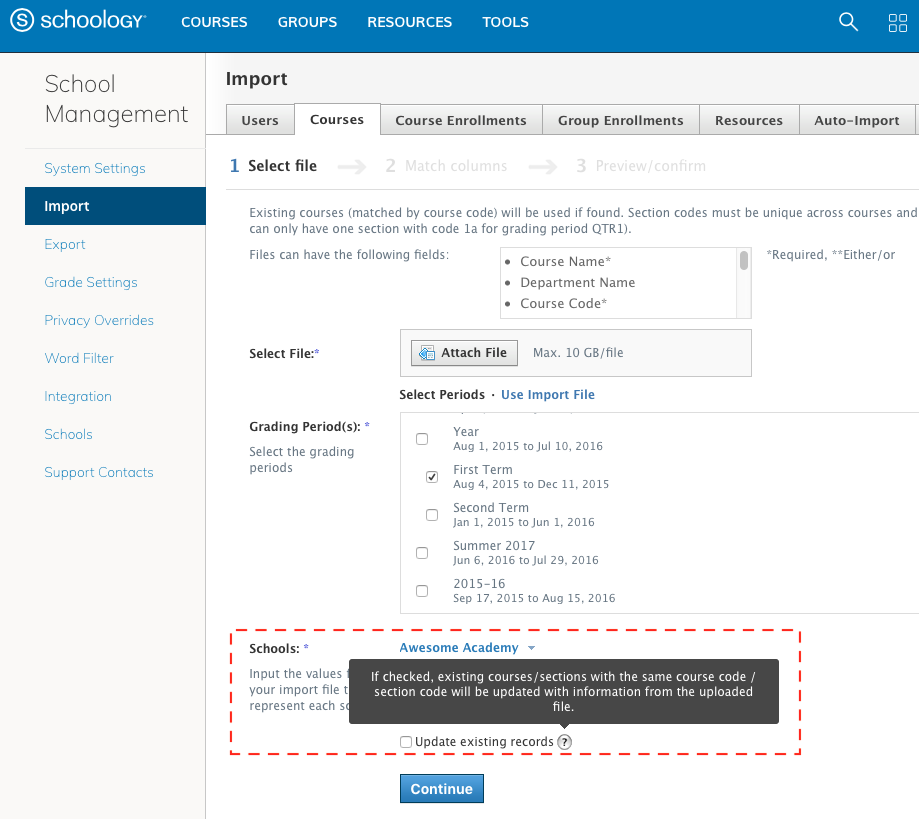919x819 pixels.
Task: Click the field list scrollbar
Action: click(743, 262)
